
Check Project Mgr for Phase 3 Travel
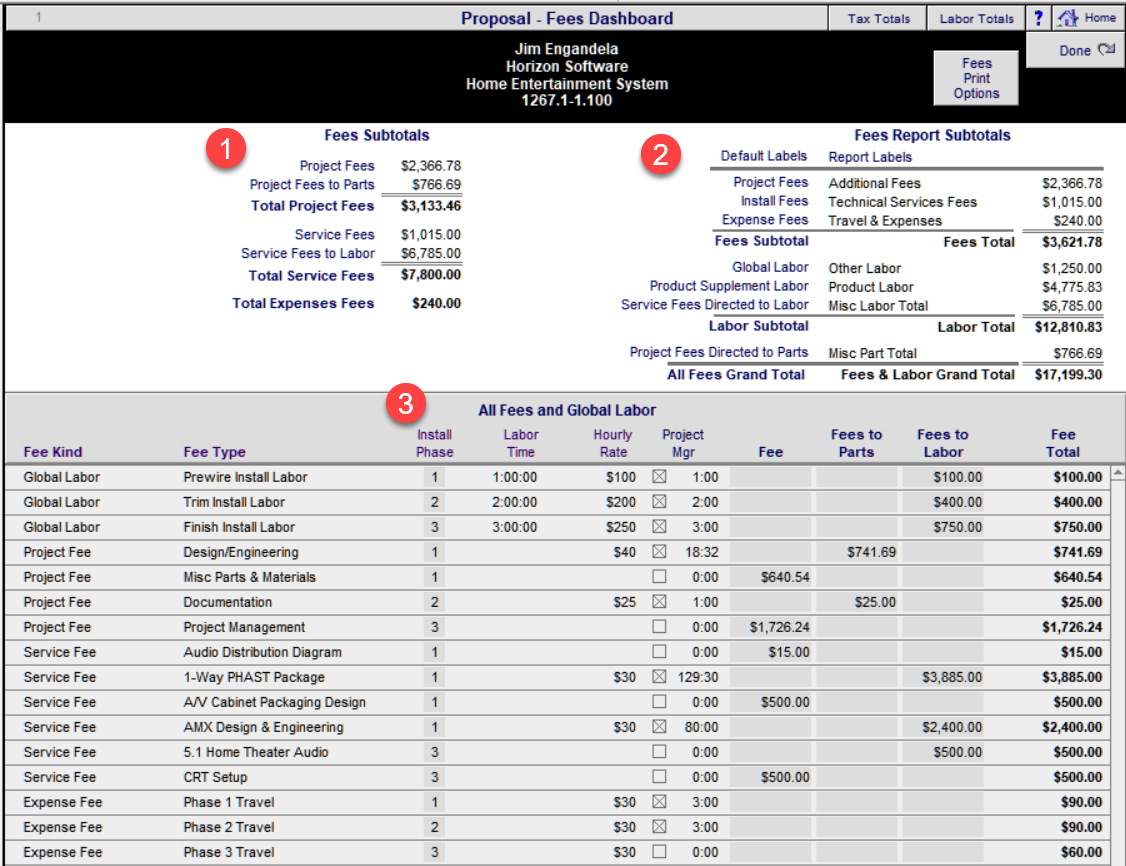pyautogui.click(x=659, y=852)
